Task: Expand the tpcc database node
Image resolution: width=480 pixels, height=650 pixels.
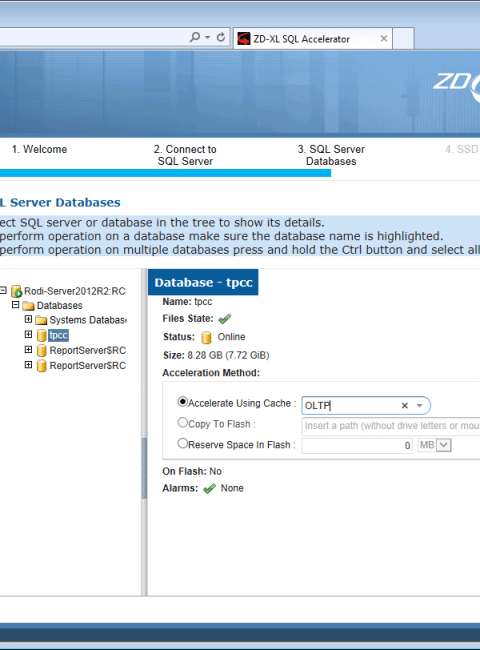Action: tap(28, 334)
